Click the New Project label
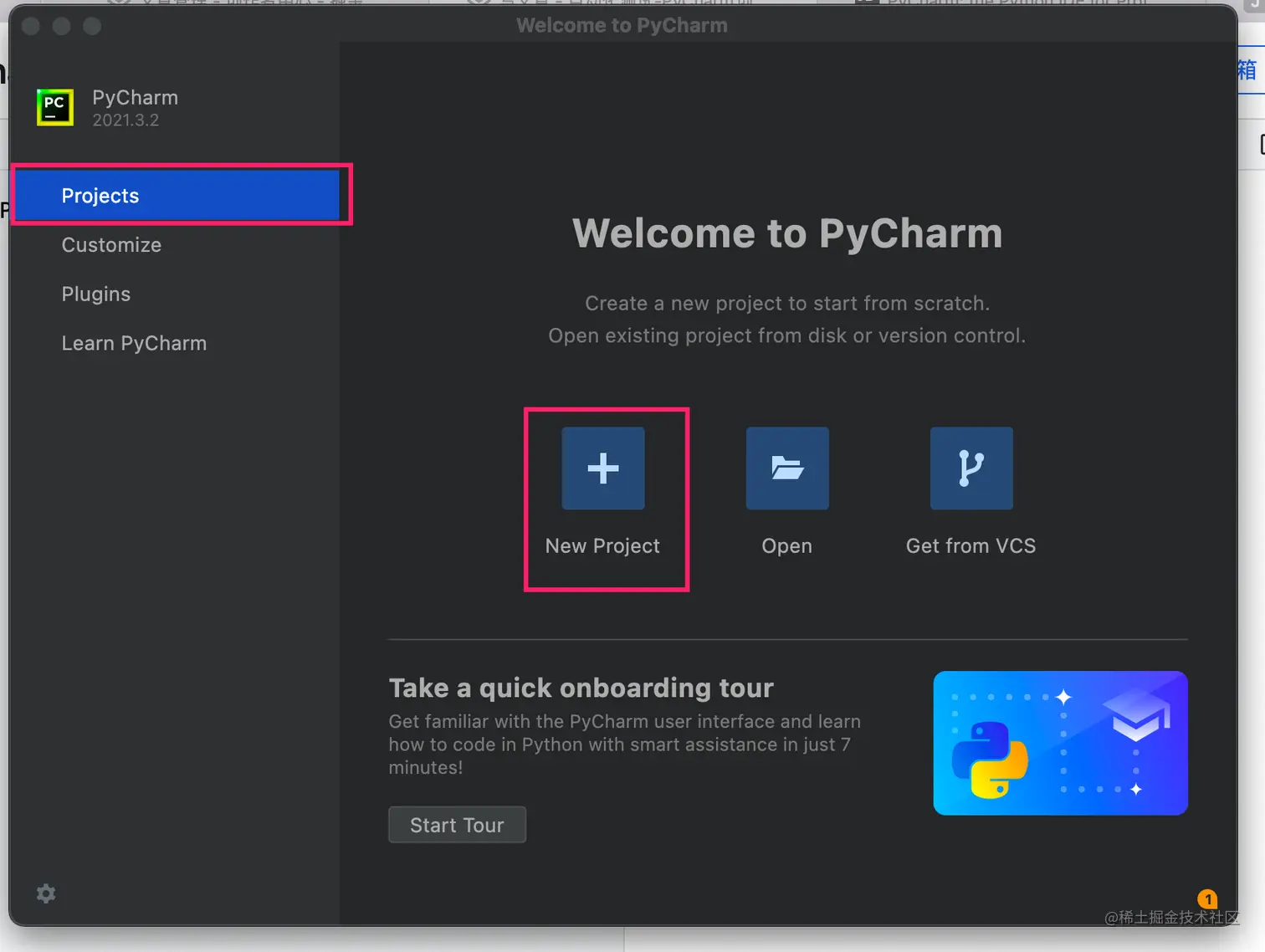 tap(602, 546)
